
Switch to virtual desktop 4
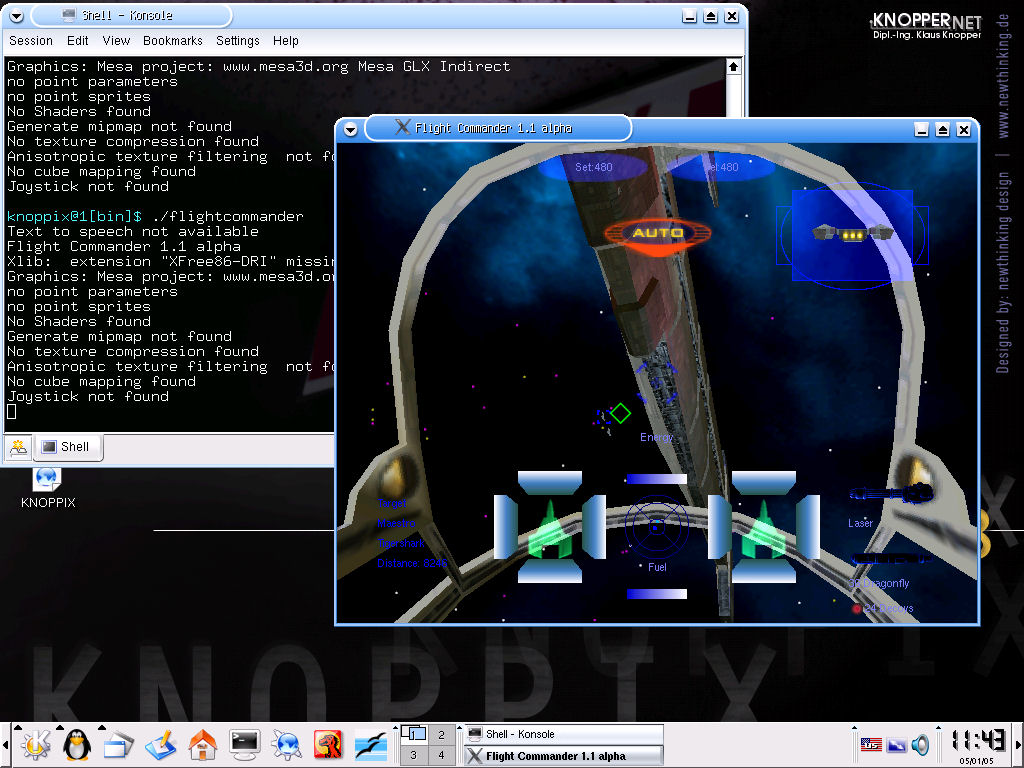441,755
